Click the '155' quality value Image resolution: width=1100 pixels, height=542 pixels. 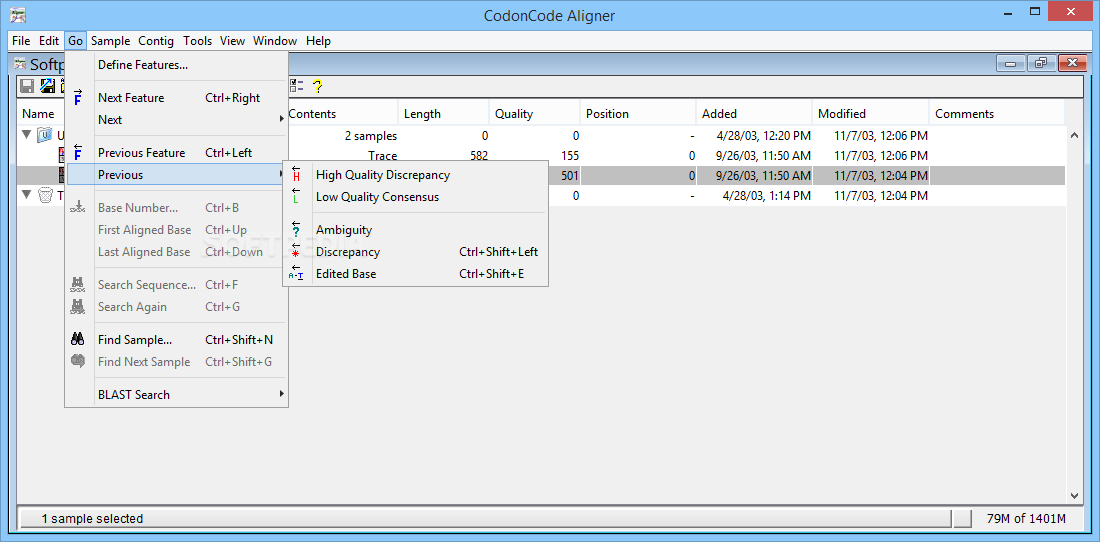coord(570,156)
